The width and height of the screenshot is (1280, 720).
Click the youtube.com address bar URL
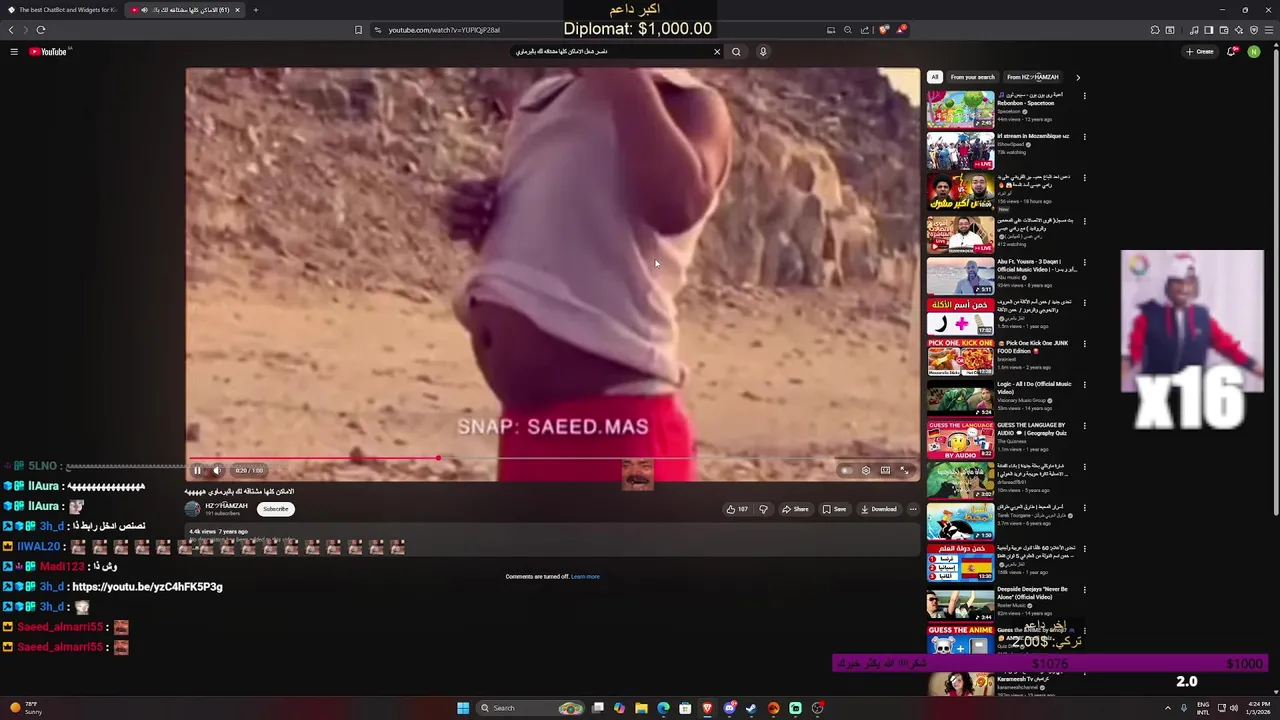click(x=444, y=30)
